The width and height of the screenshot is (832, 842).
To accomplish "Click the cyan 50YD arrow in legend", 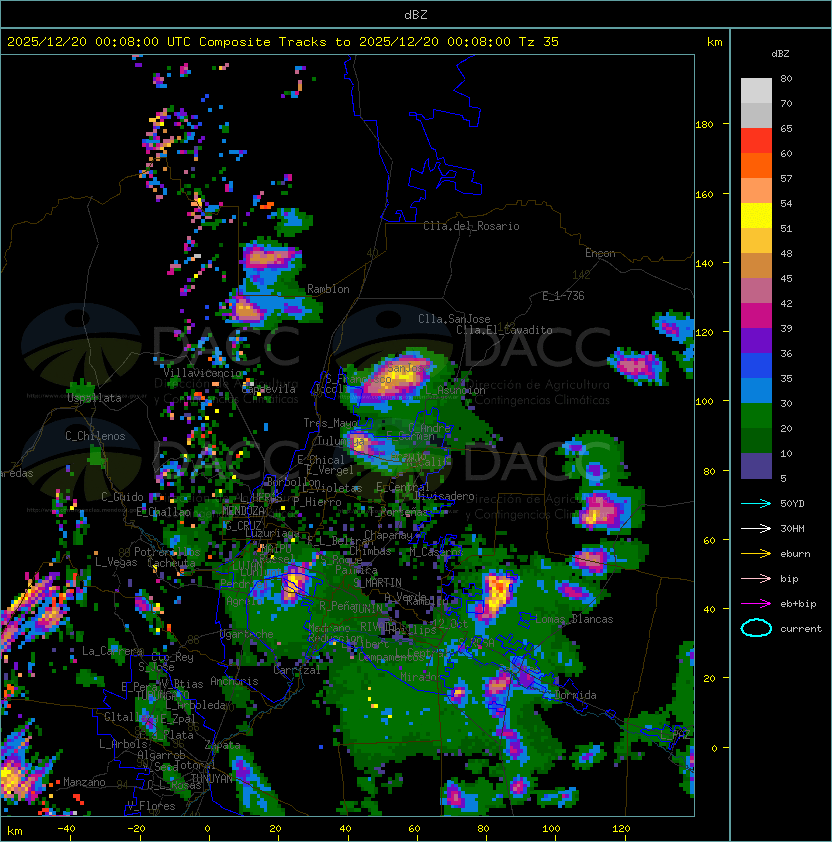I will pyautogui.click(x=756, y=503).
